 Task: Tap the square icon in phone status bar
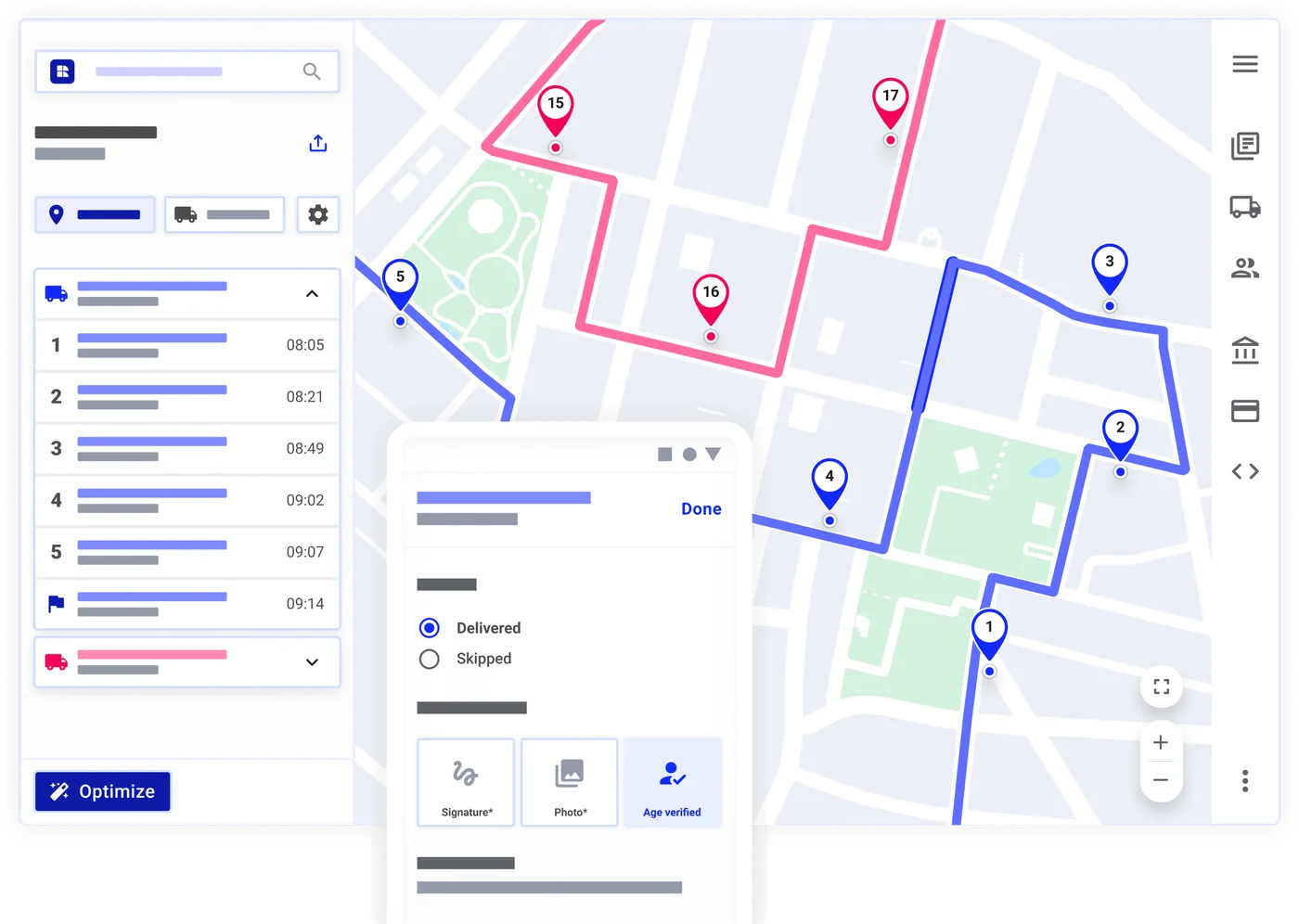[x=664, y=455]
